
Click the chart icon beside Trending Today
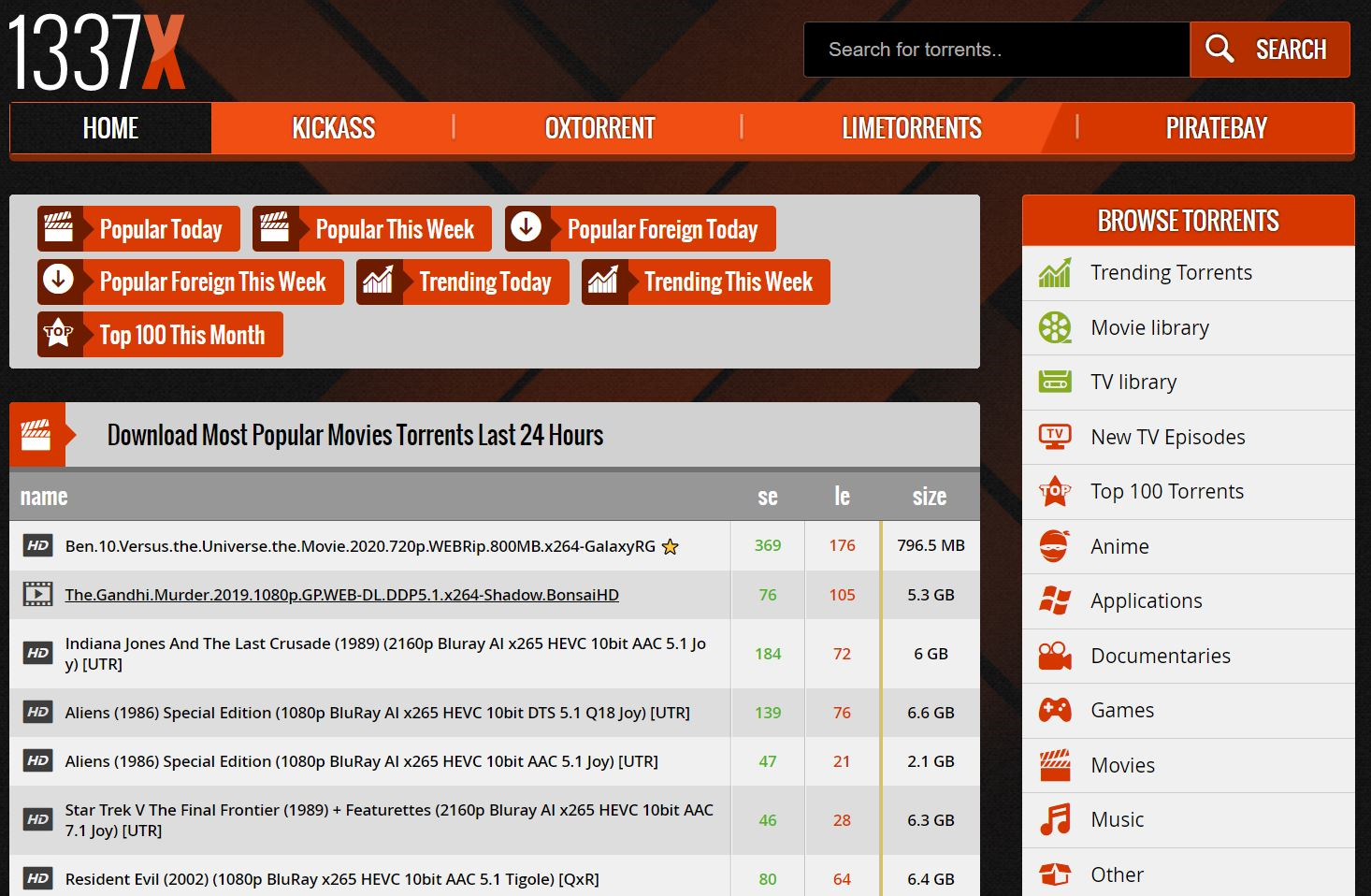pyautogui.click(x=378, y=281)
